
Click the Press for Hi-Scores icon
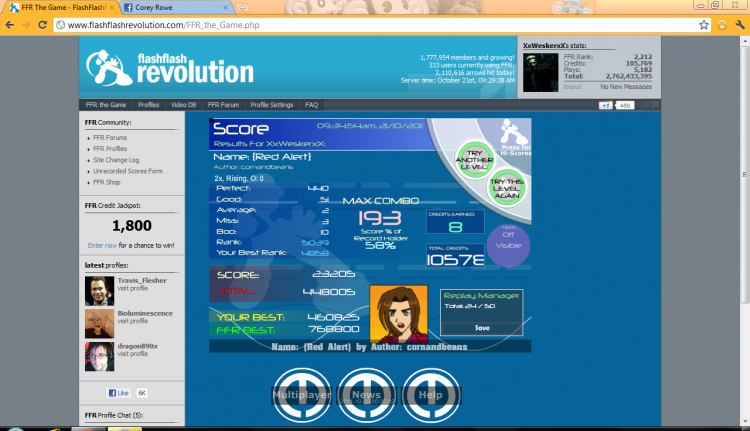click(x=515, y=139)
